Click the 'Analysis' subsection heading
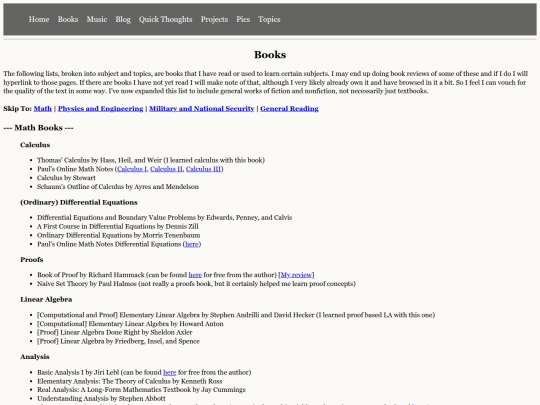 click(35, 356)
